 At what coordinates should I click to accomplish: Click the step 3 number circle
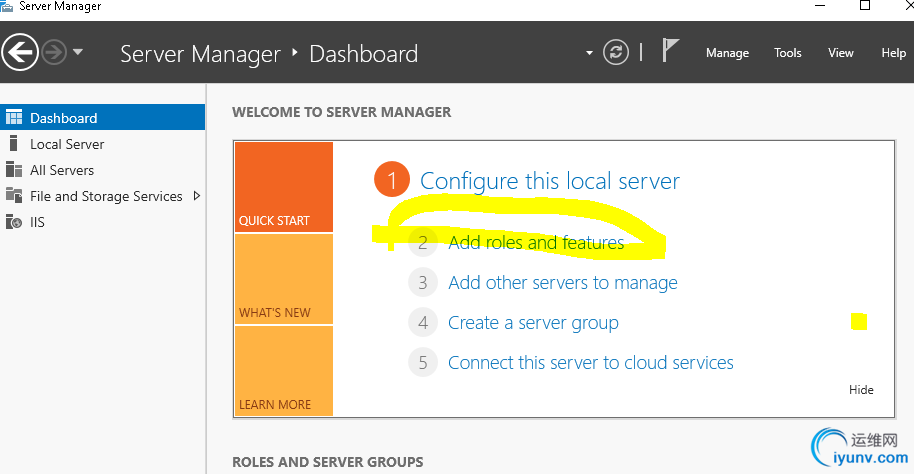423,283
